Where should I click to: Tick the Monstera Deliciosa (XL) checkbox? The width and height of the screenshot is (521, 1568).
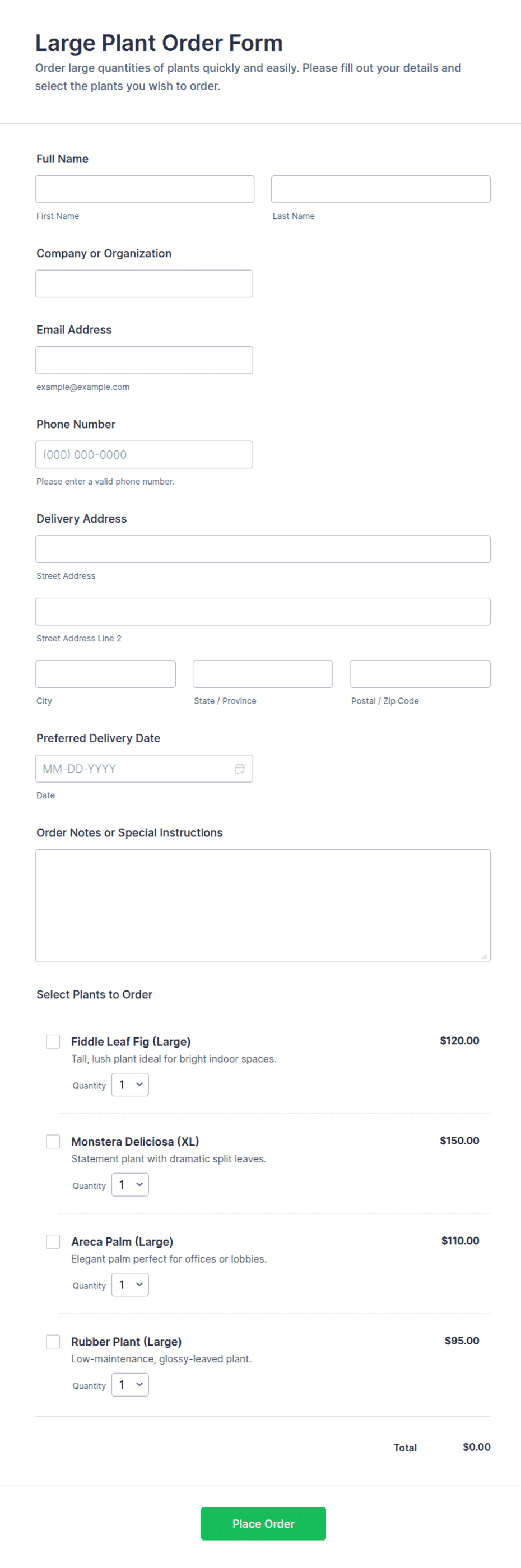pos(53,1141)
